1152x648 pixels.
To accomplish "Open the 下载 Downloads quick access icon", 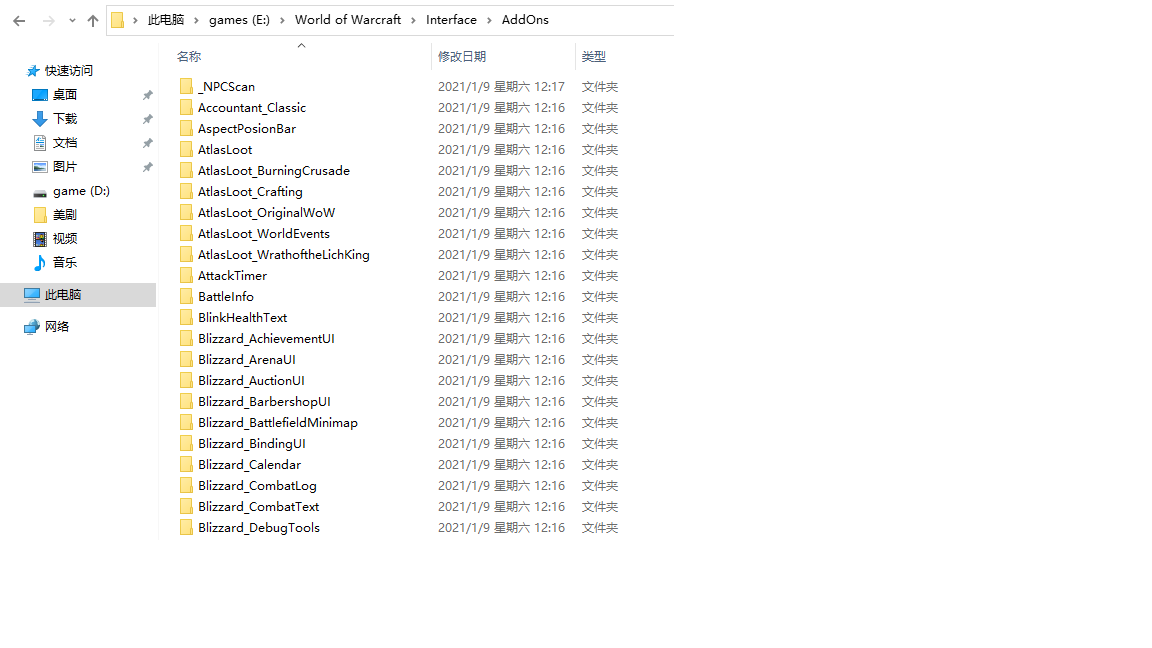I will [x=40, y=119].
